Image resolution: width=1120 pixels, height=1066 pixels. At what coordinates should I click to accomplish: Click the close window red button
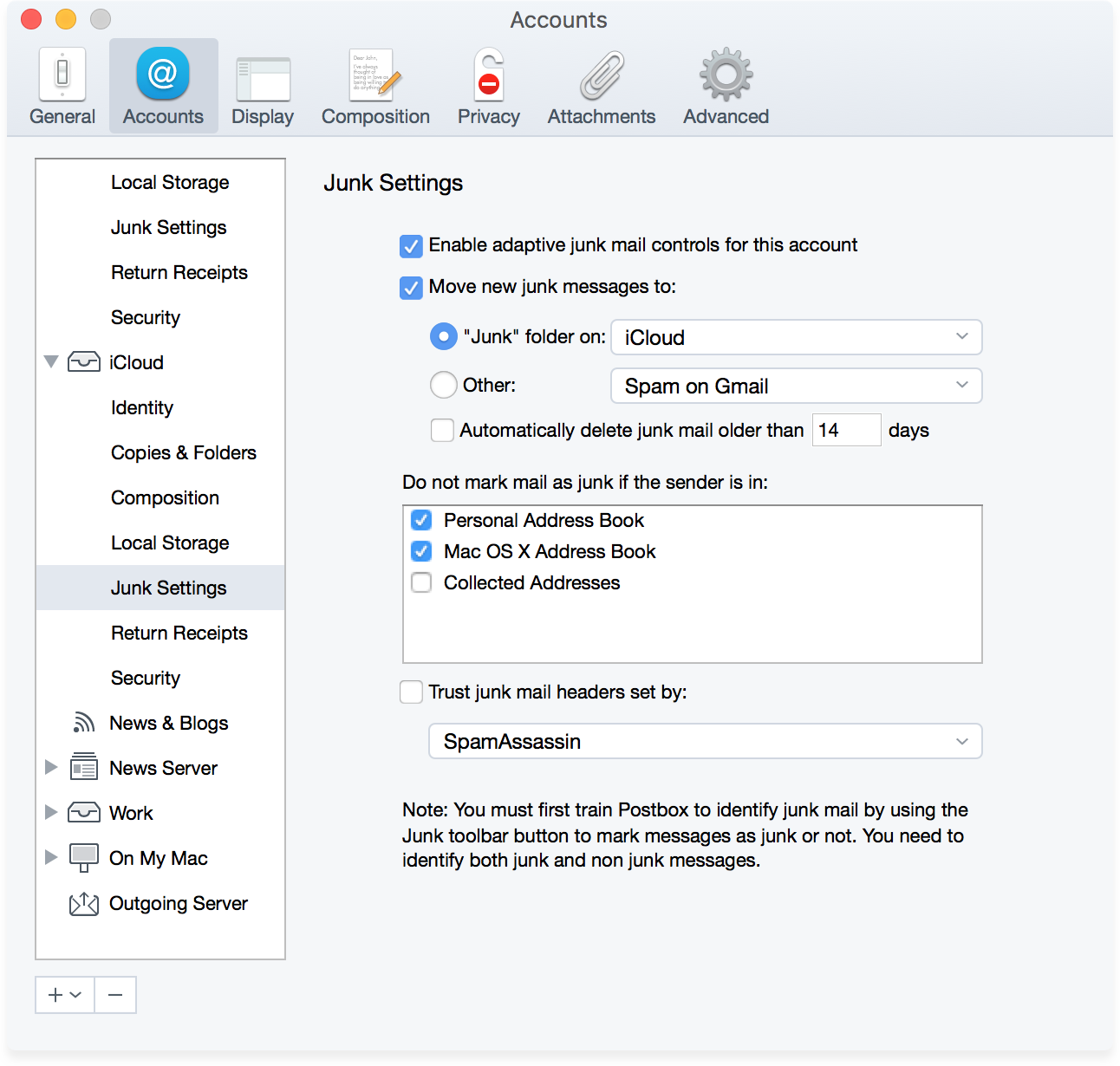point(31,19)
